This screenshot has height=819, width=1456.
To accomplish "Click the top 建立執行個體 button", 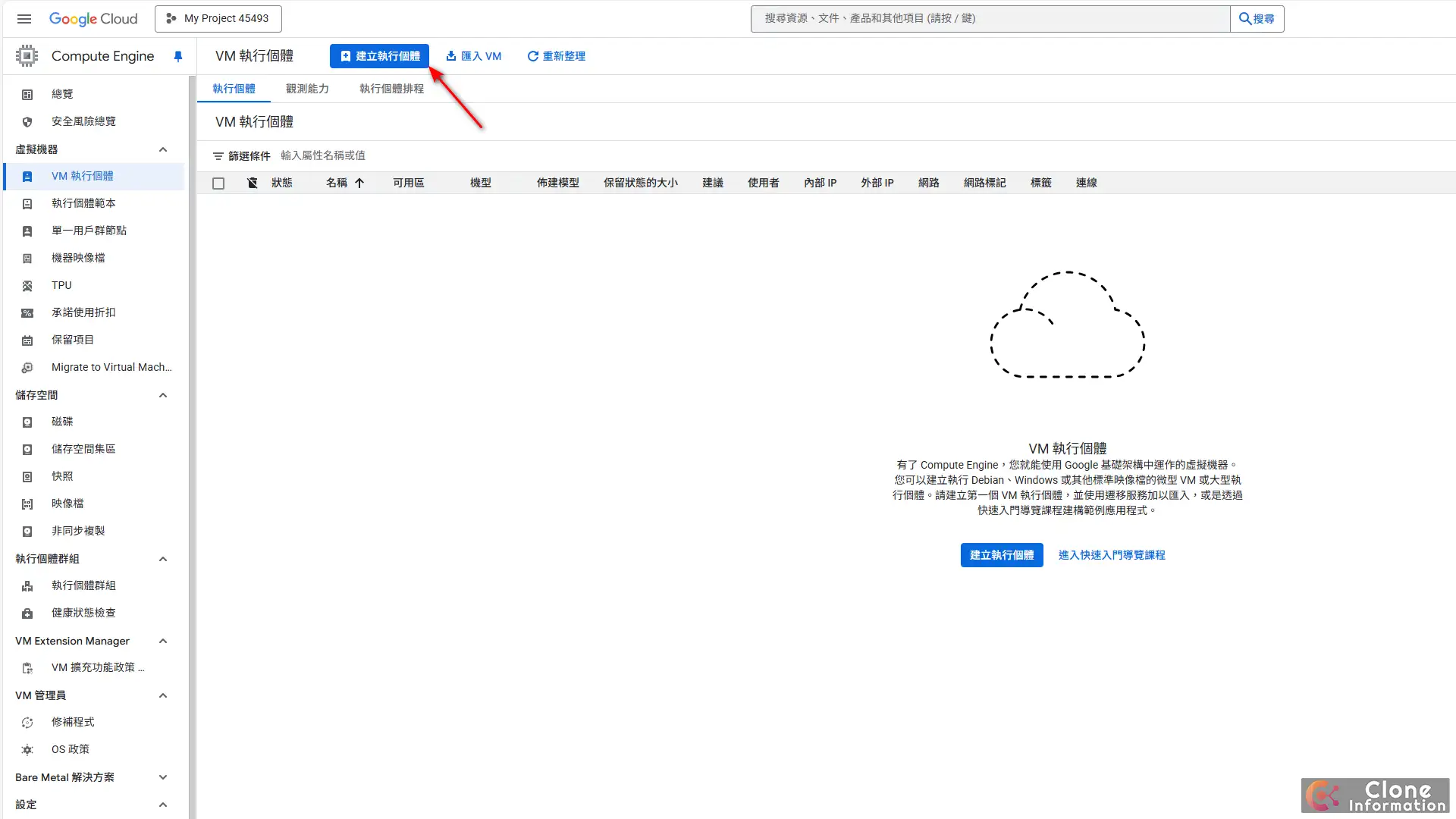I will pos(379,56).
